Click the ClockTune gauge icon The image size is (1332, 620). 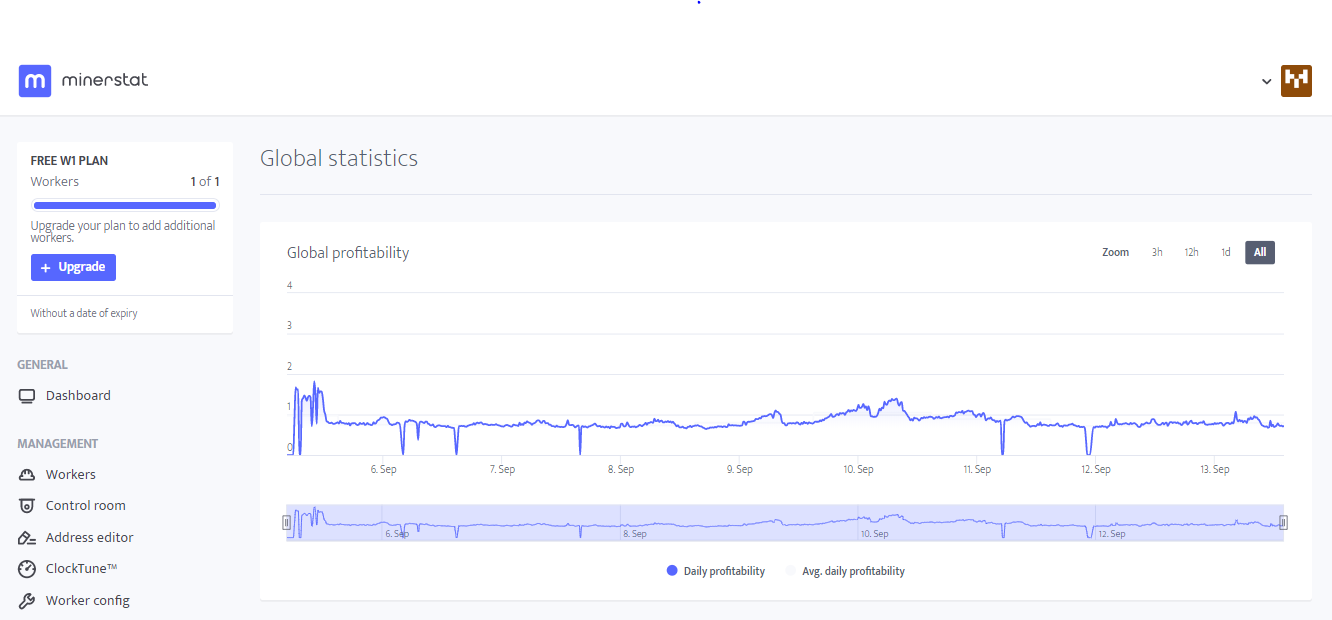point(27,569)
